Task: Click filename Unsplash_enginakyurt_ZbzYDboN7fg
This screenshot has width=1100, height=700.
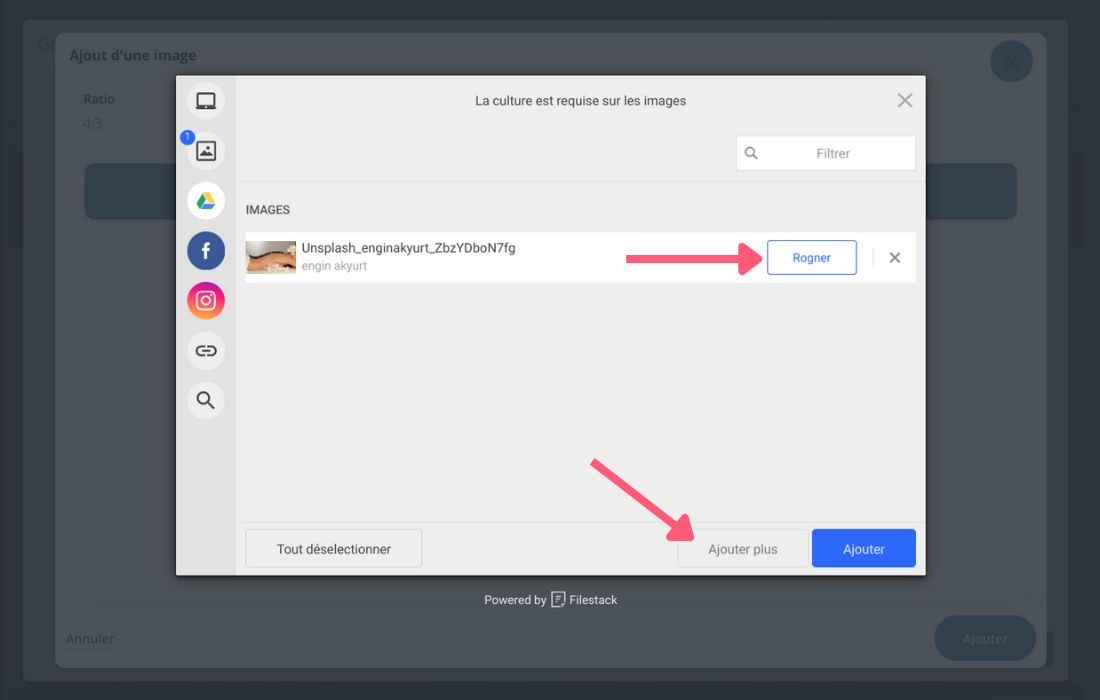Action: 408,248
